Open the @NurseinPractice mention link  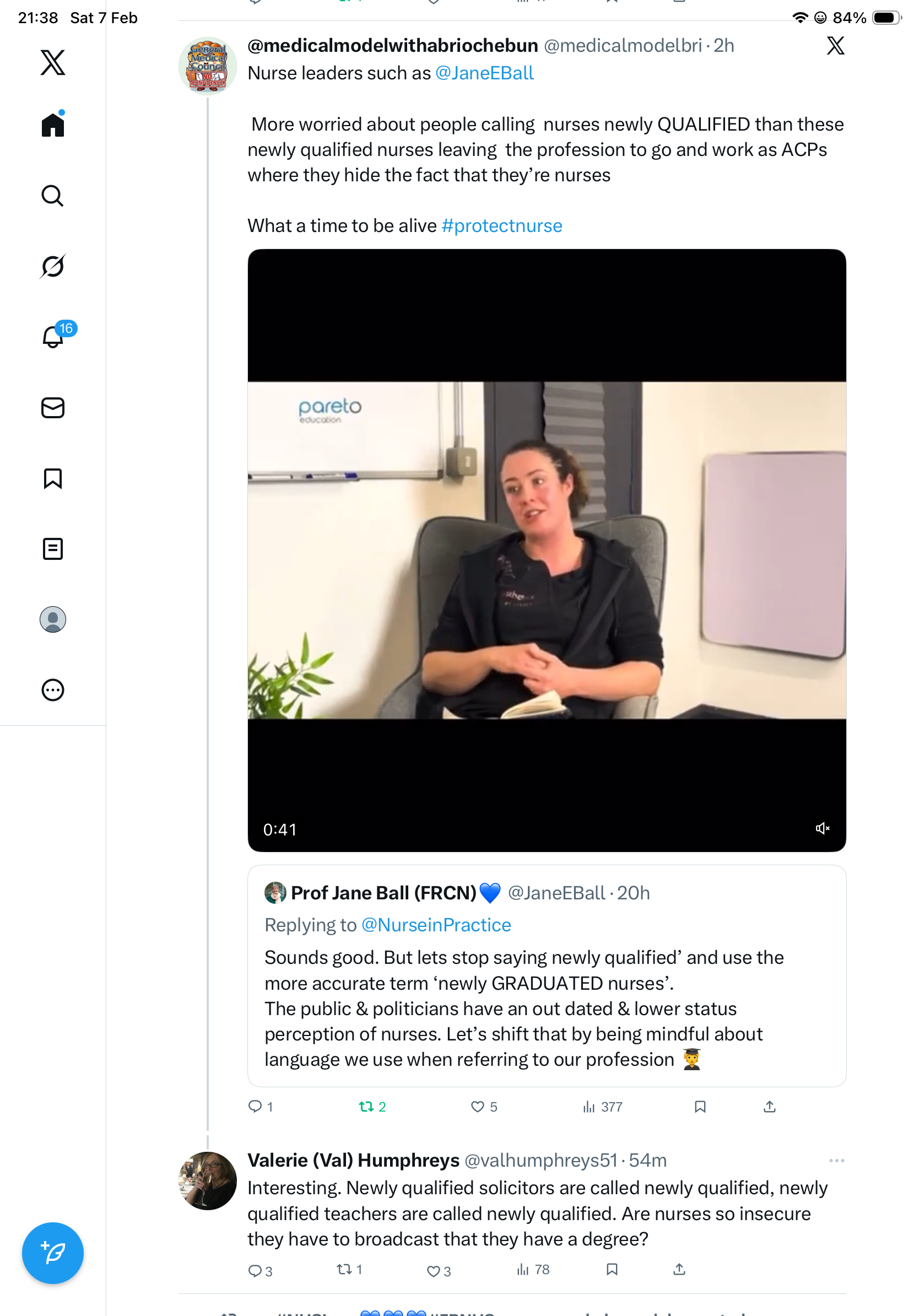[x=436, y=925]
